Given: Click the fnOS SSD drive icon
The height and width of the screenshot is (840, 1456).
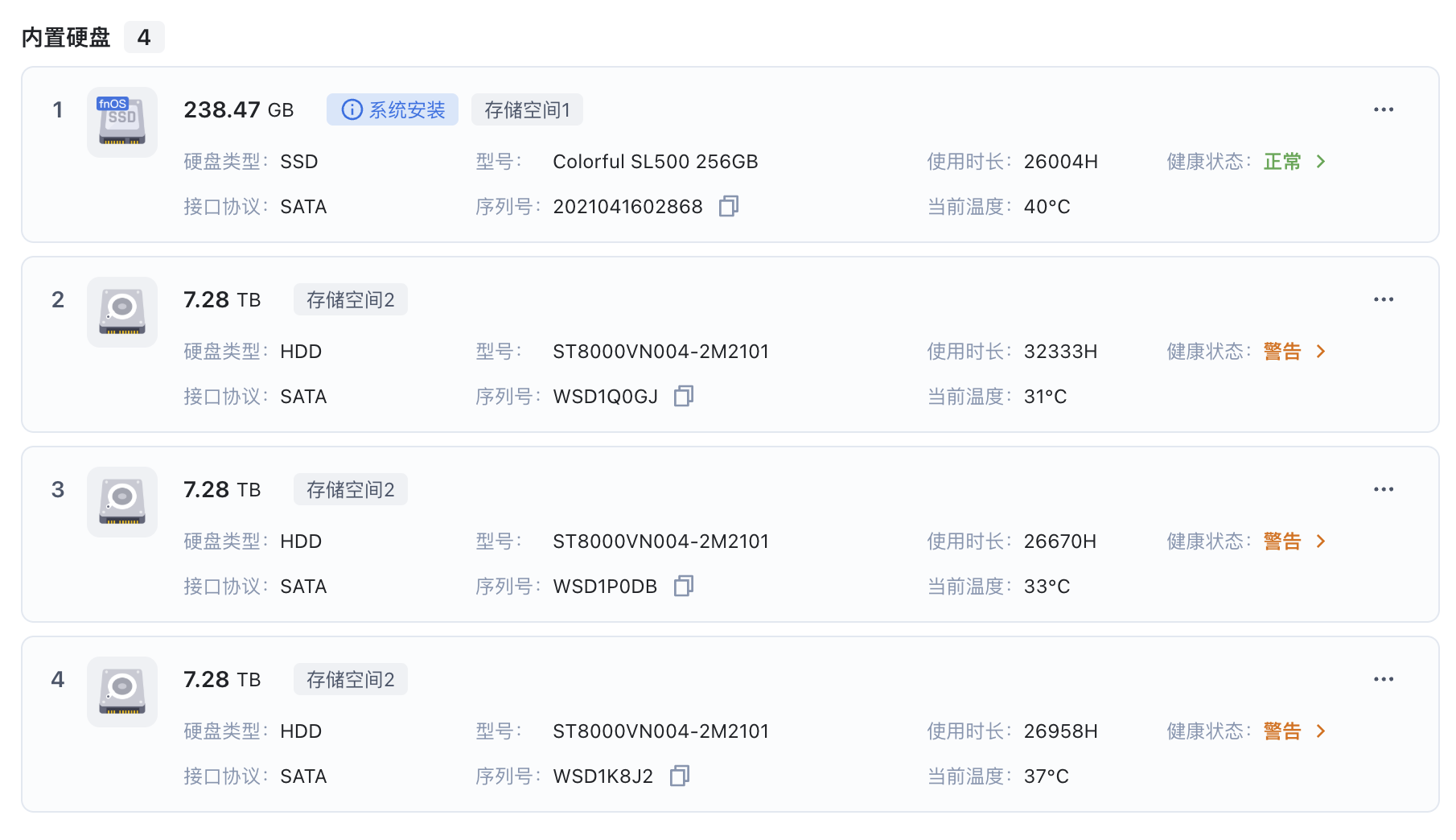Looking at the screenshot, I should pyautogui.click(x=122, y=122).
